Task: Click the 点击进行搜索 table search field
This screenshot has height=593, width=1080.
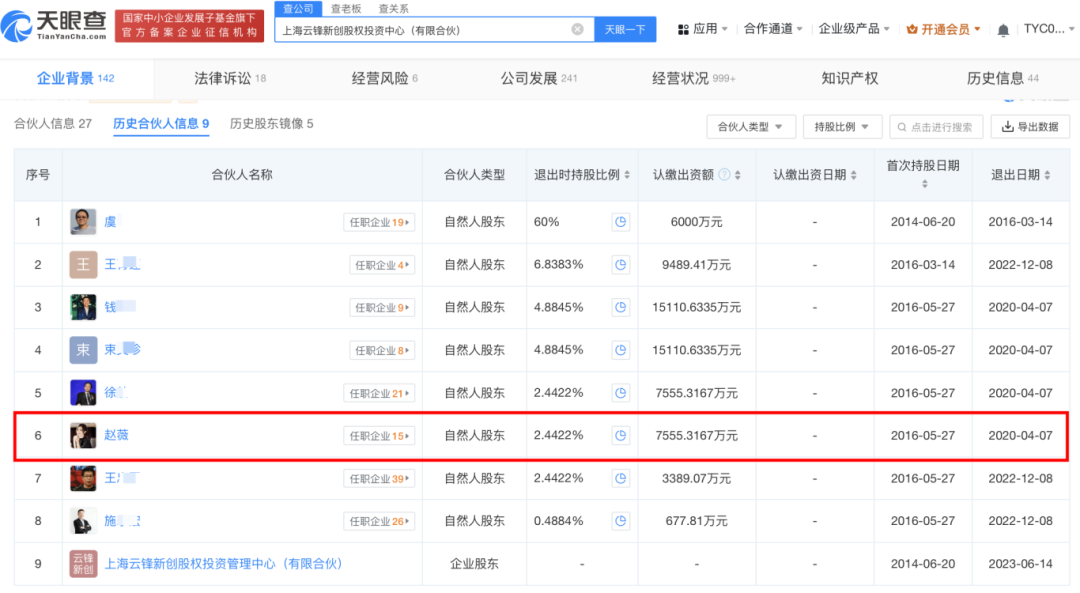Action: click(x=936, y=127)
